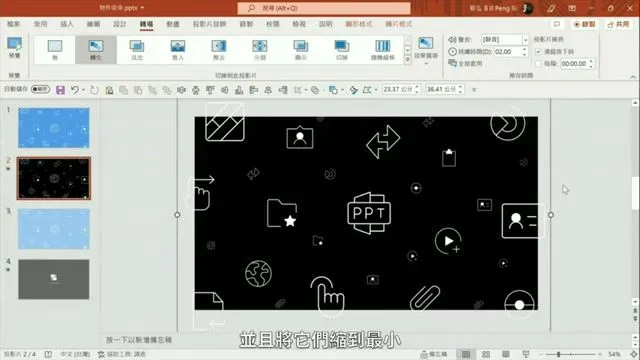Image resolution: width=640 pixels, height=360 pixels.
Task: Switch to Normal view in status bar
Action: point(466,354)
